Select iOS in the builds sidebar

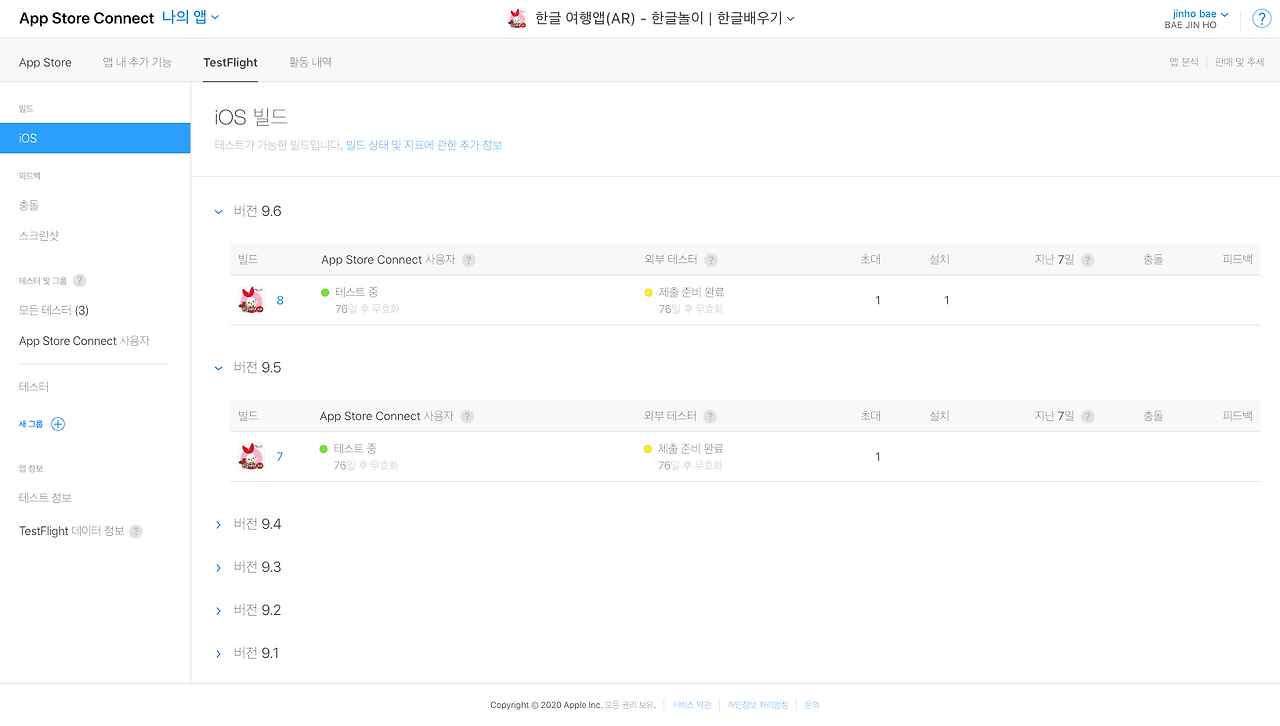(x=95, y=138)
